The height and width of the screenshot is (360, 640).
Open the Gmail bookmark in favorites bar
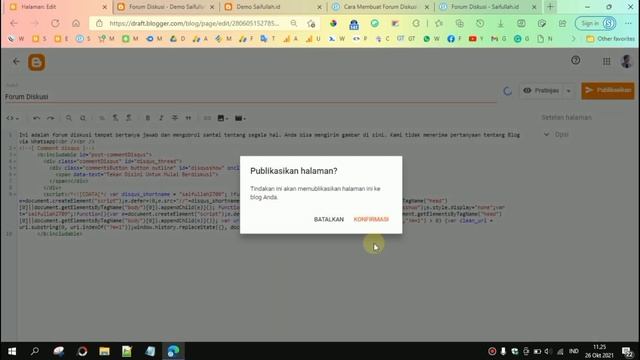point(498,39)
